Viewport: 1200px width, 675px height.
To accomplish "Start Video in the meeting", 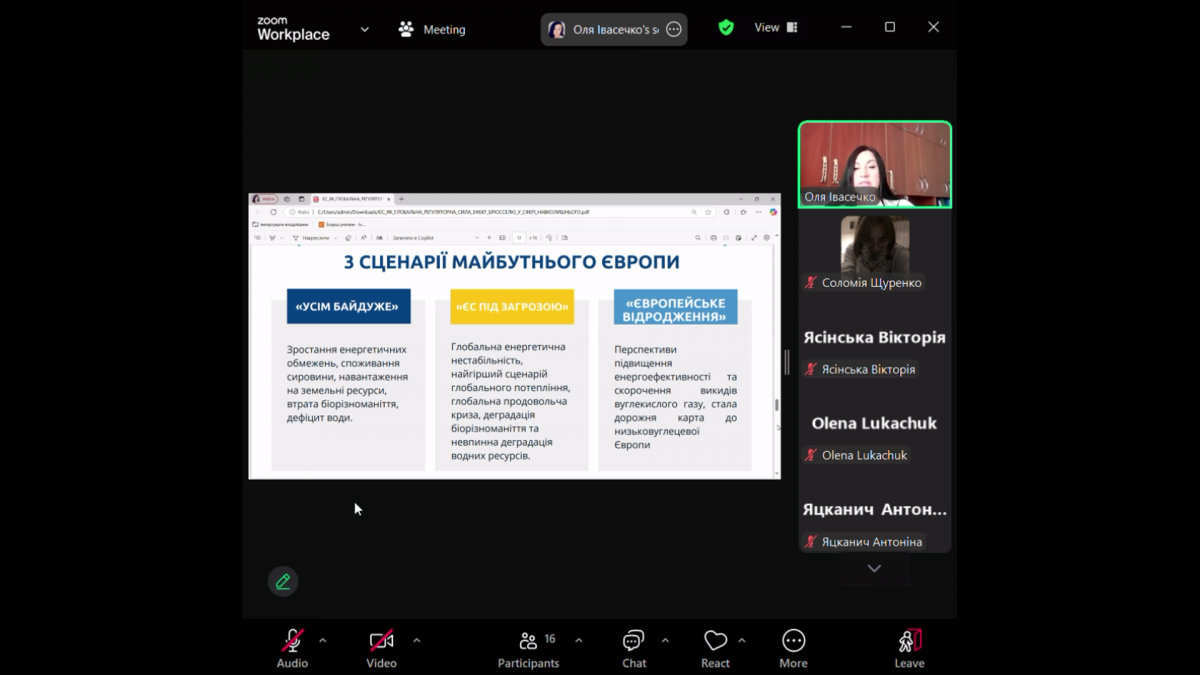I will (x=380, y=640).
